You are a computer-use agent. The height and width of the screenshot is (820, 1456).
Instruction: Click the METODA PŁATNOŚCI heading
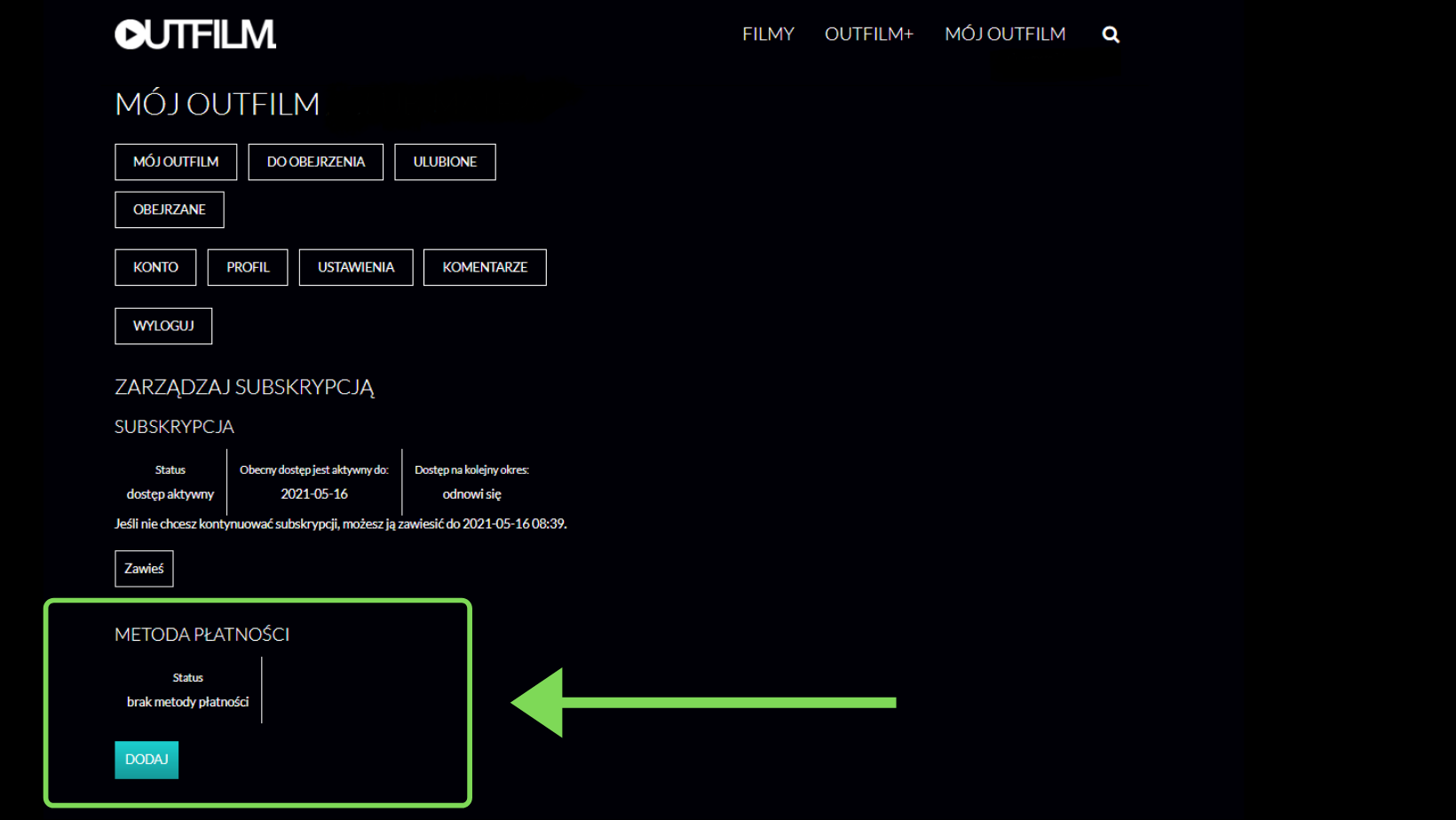[x=202, y=635]
